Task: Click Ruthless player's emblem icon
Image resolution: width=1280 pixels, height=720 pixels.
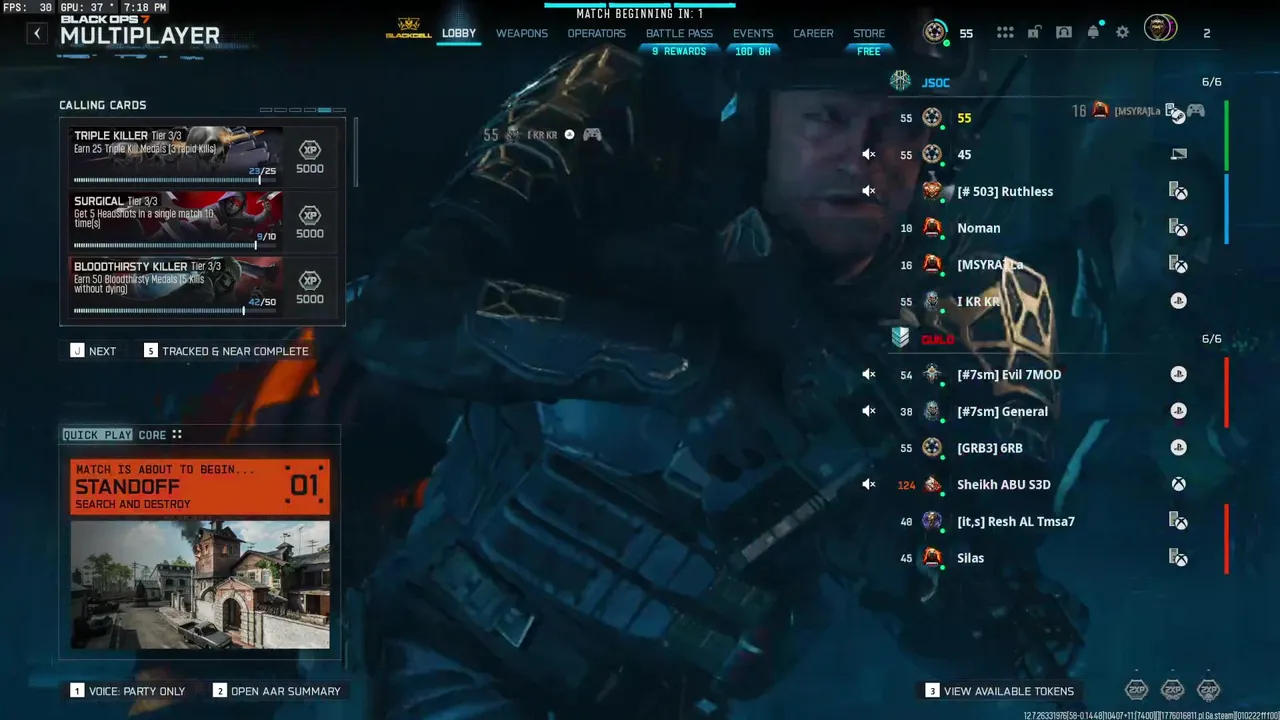Action: click(x=932, y=191)
